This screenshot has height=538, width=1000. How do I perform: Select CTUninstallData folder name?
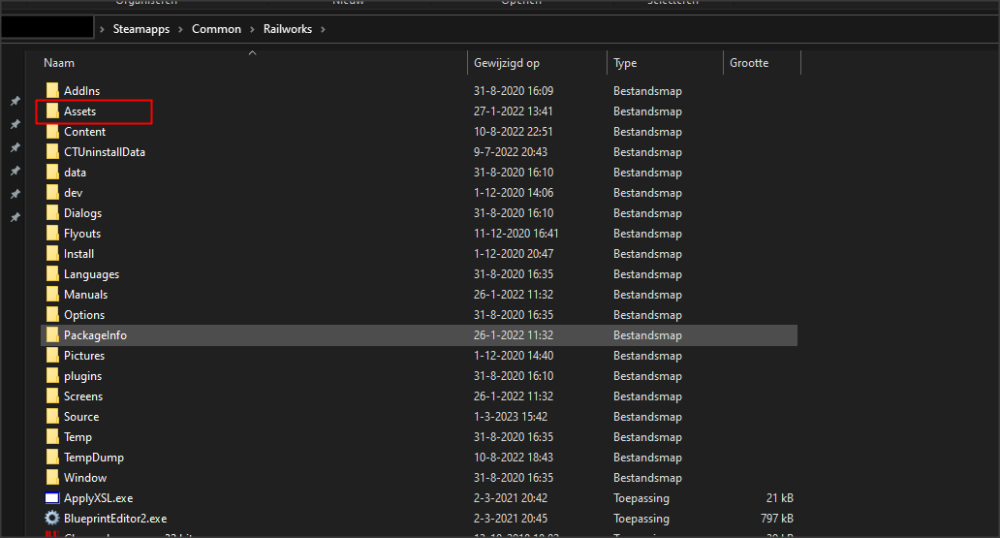click(x=104, y=152)
